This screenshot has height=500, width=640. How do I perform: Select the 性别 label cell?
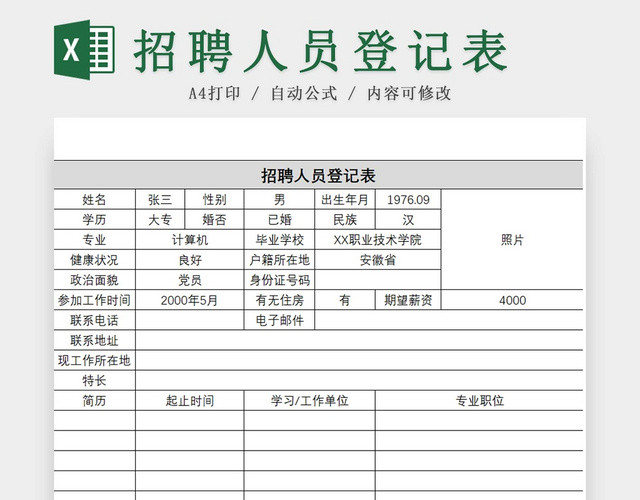pos(214,200)
